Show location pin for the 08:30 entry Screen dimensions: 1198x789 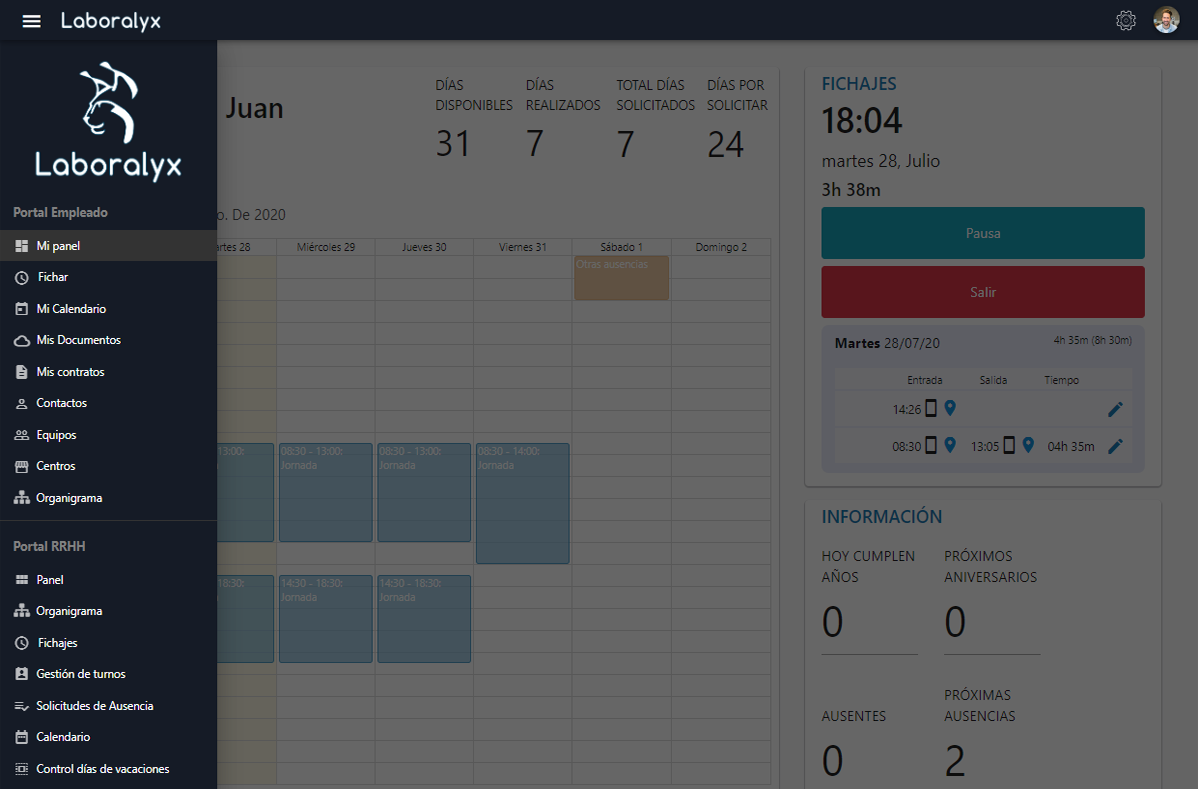point(950,445)
